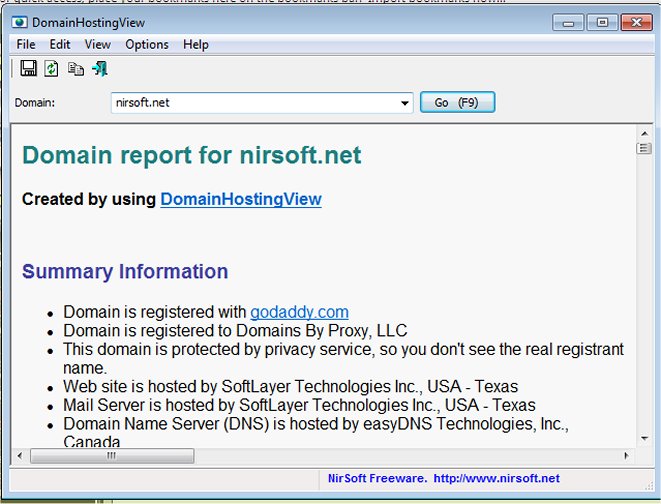The height and width of the screenshot is (504, 661).
Task: Click the Exit toolbar icon
Action: [x=100, y=69]
